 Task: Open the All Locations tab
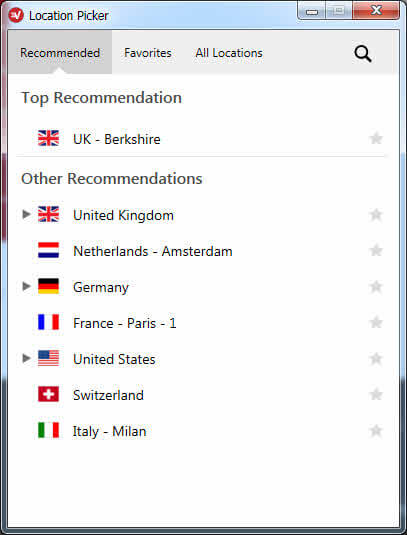[229, 53]
